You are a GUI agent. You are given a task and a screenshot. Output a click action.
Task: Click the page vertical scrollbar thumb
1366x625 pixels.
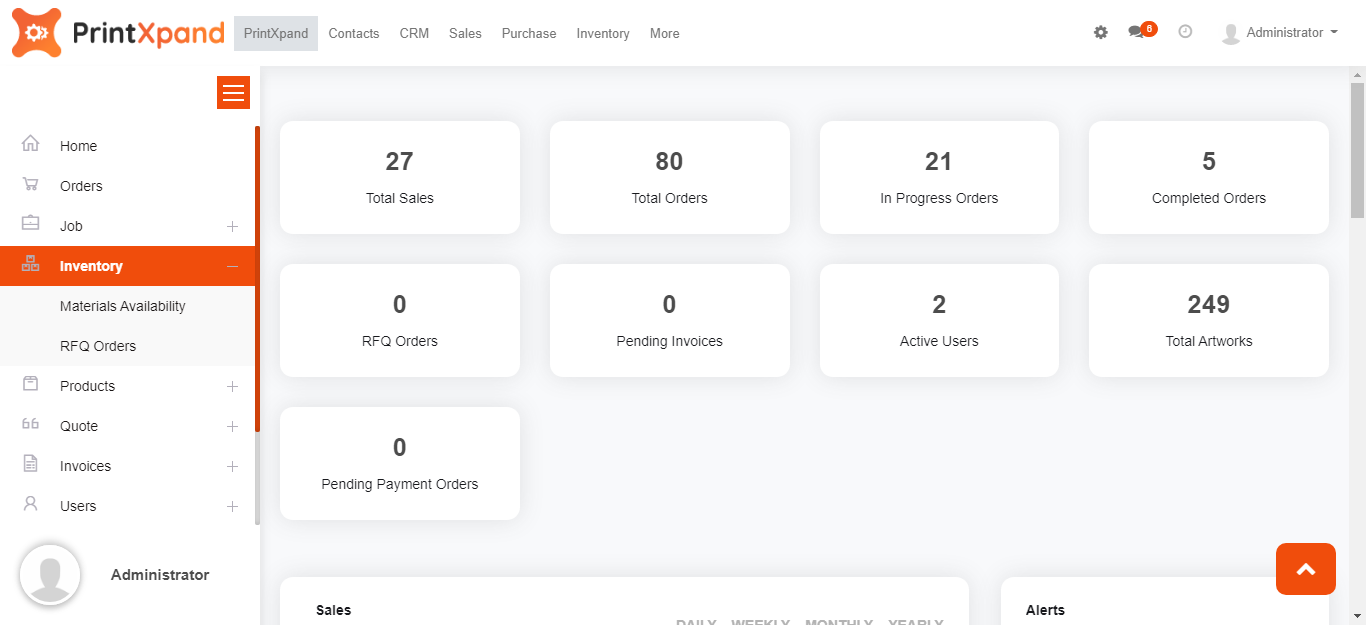pyautogui.click(x=1357, y=150)
